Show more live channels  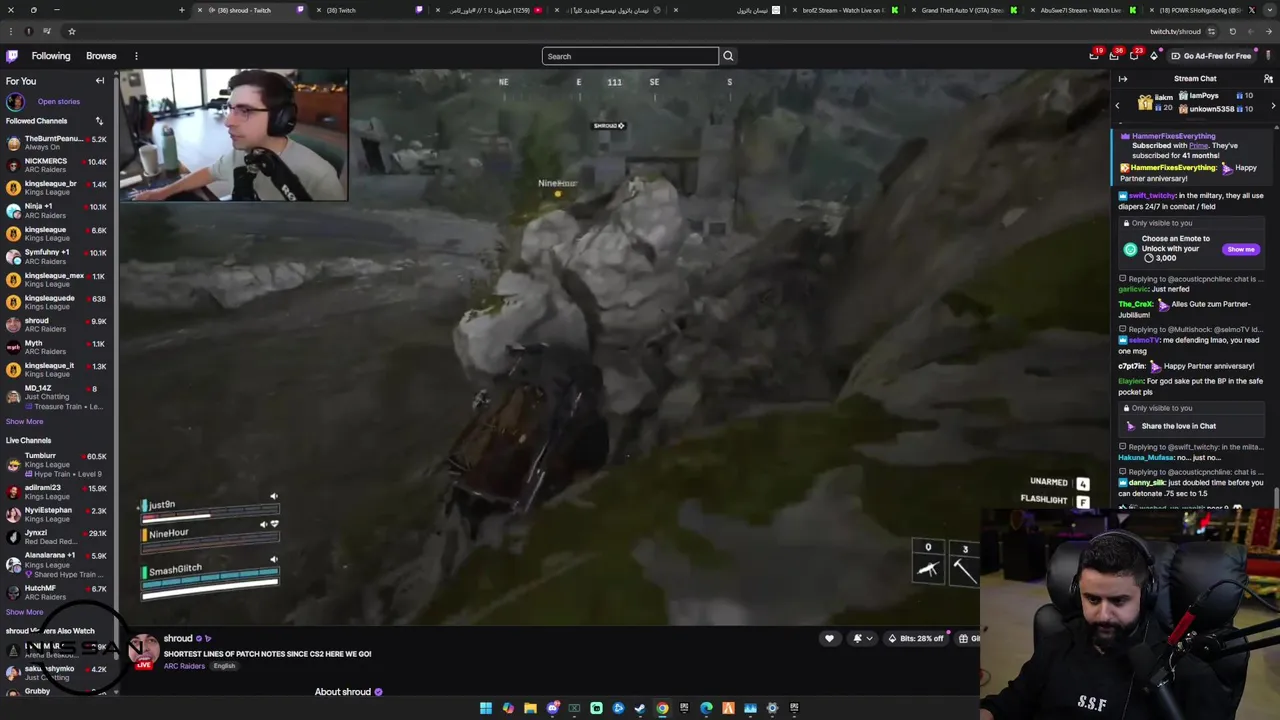(x=24, y=612)
